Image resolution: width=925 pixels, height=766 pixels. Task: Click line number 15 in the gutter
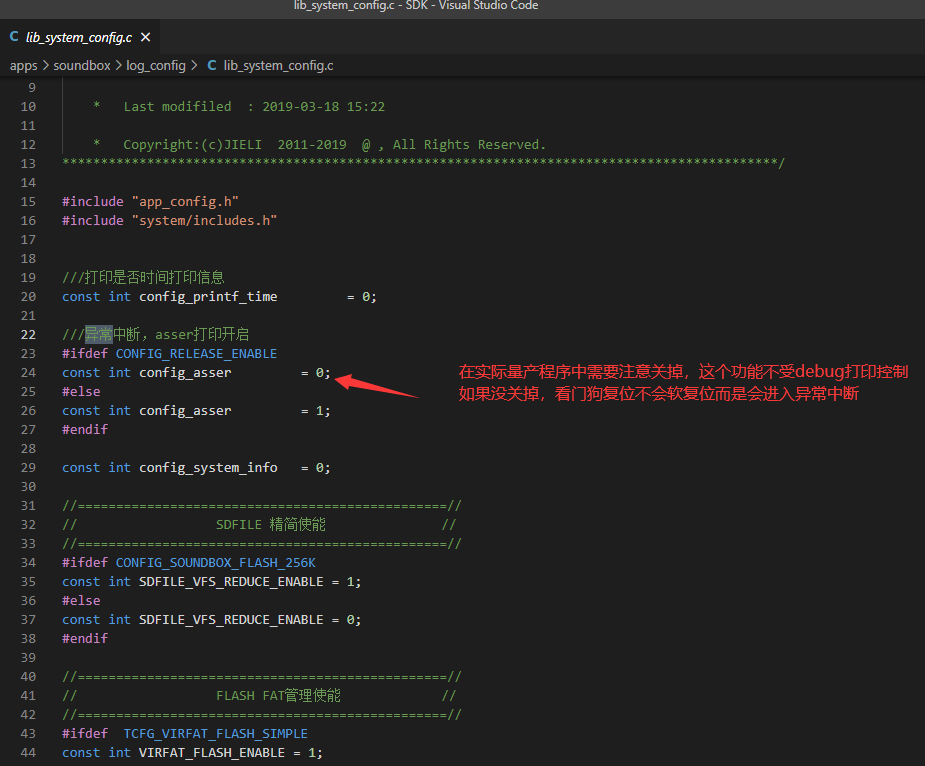click(x=28, y=202)
